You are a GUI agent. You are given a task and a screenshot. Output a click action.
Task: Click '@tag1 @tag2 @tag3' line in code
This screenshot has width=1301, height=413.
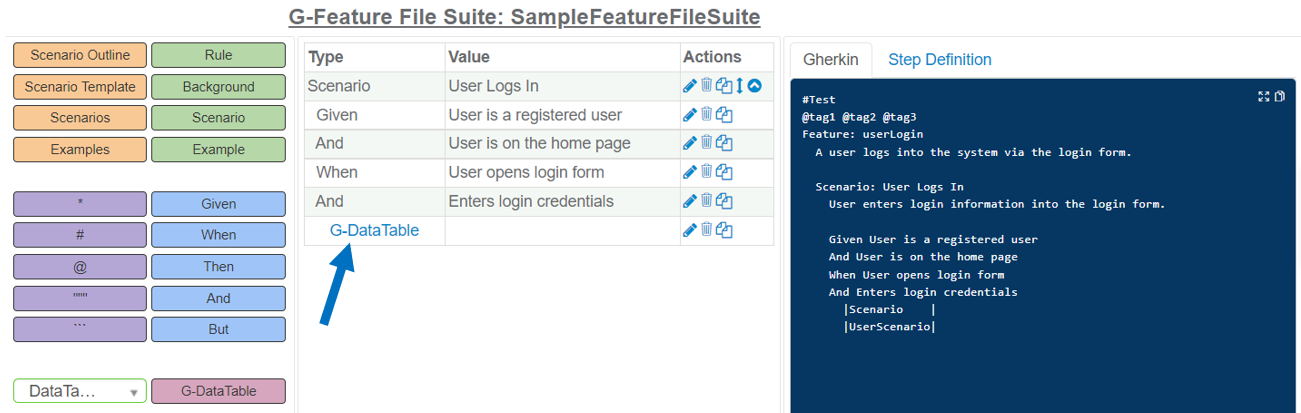pos(859,117)
